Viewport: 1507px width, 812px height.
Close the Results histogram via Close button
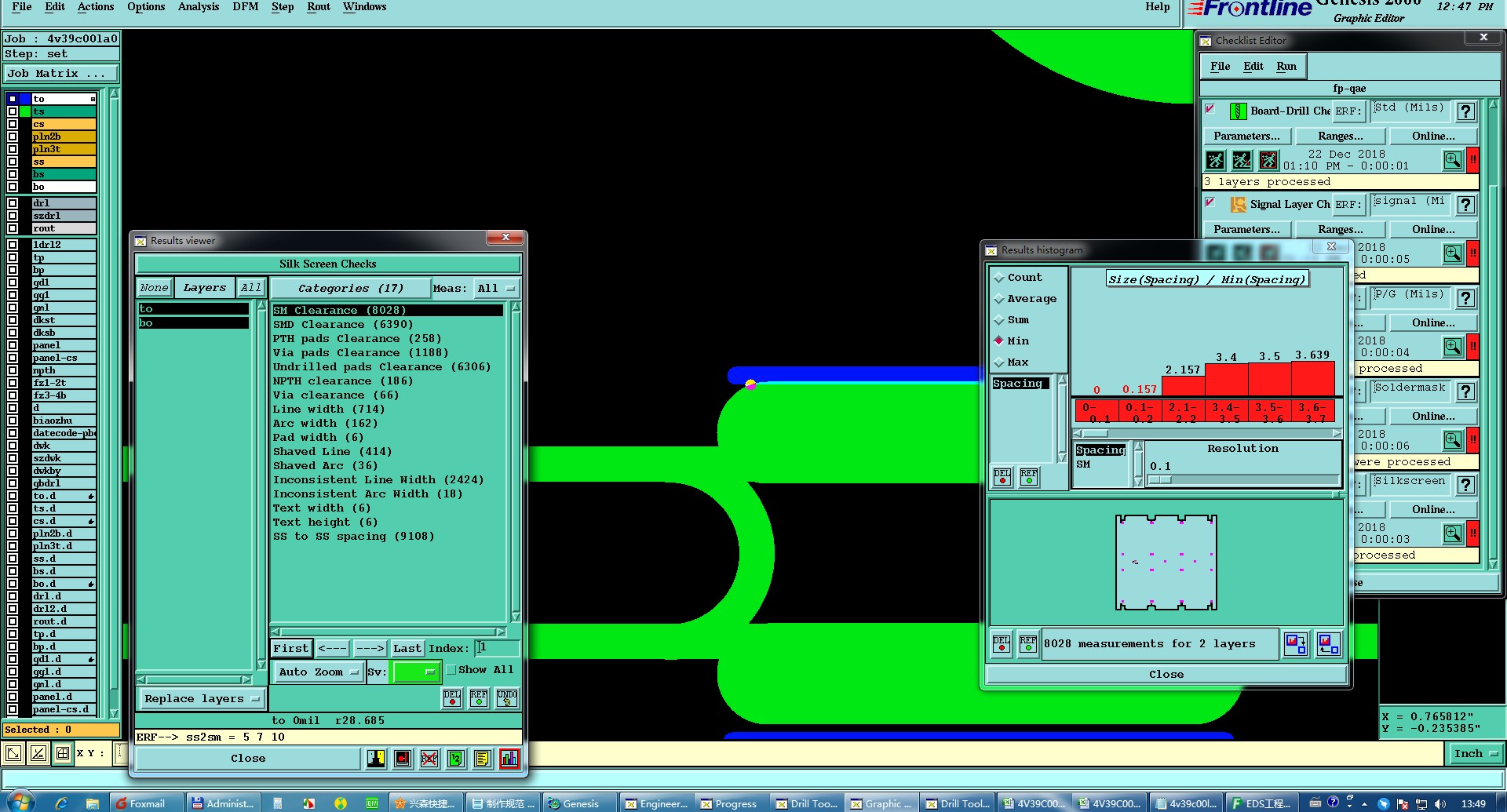point(1166,675)
